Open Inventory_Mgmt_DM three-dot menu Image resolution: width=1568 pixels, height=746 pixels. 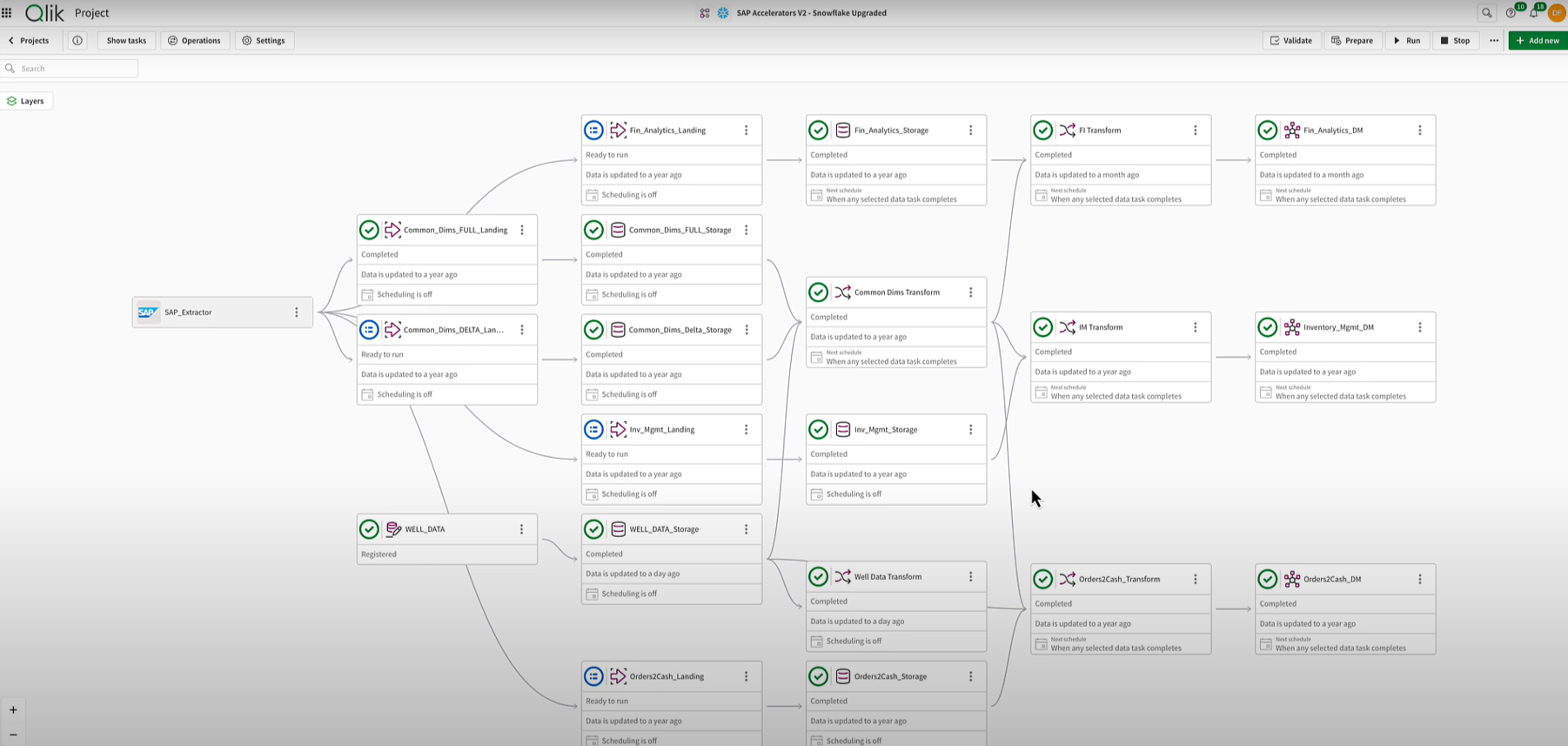(x=1419, y=327)
